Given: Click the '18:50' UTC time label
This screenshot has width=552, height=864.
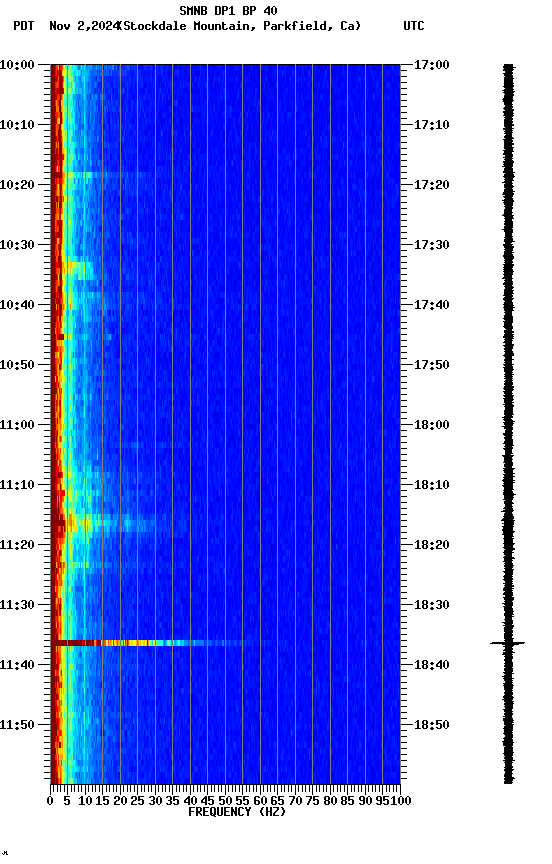Looking at the screenshot, I should pyautogui.click(x=432, y=726).
